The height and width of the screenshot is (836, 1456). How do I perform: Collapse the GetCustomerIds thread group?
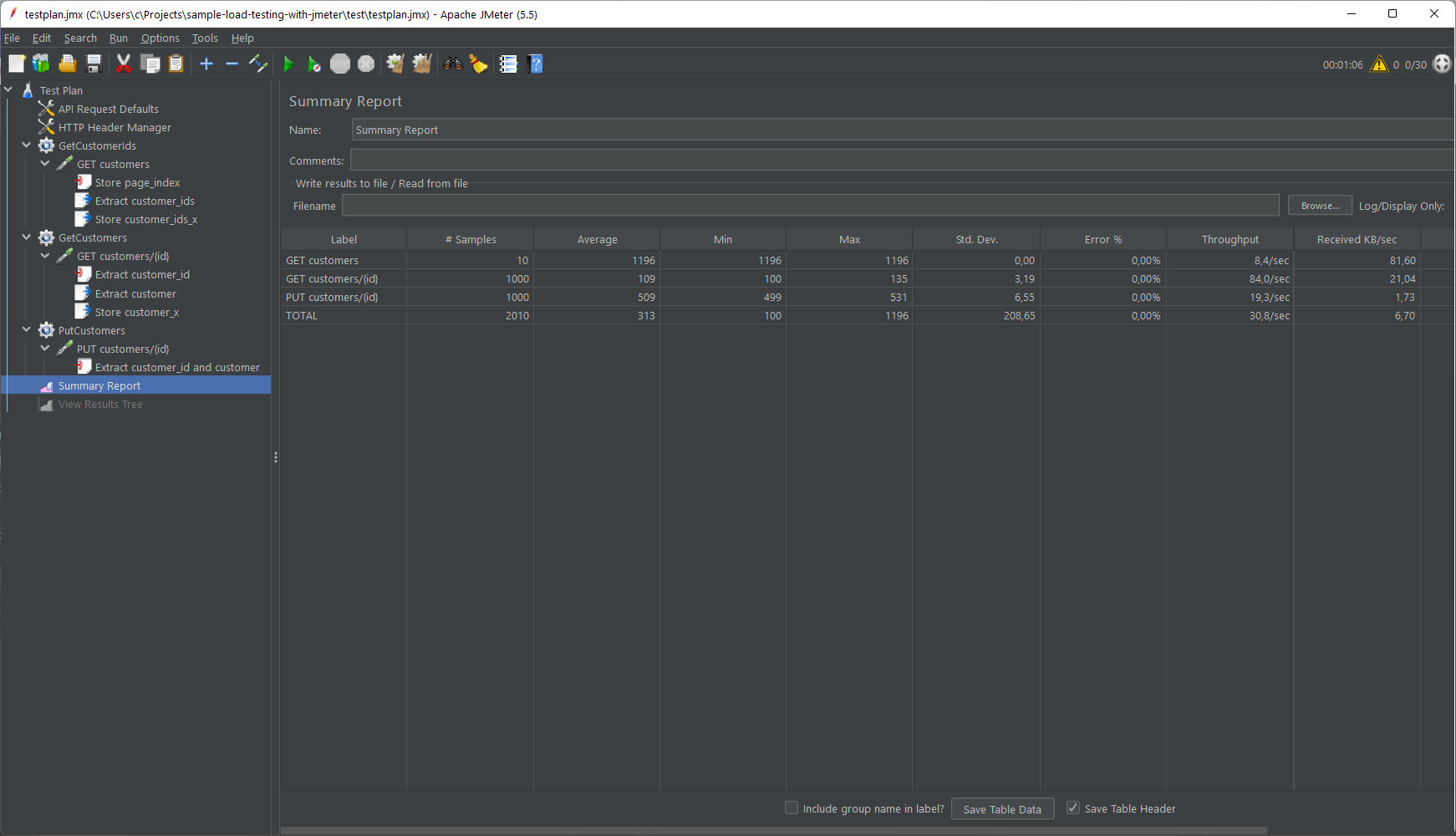pos(27,145)
